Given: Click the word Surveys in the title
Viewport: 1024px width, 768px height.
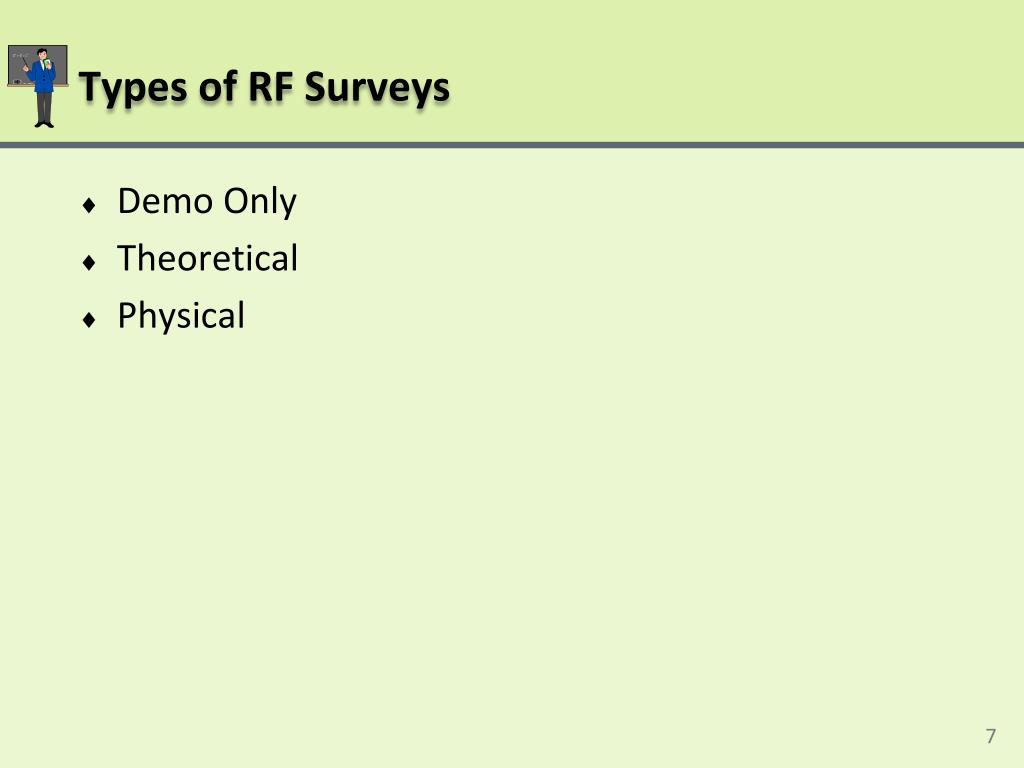Looking at the screenshot, I should coord(377,88).
